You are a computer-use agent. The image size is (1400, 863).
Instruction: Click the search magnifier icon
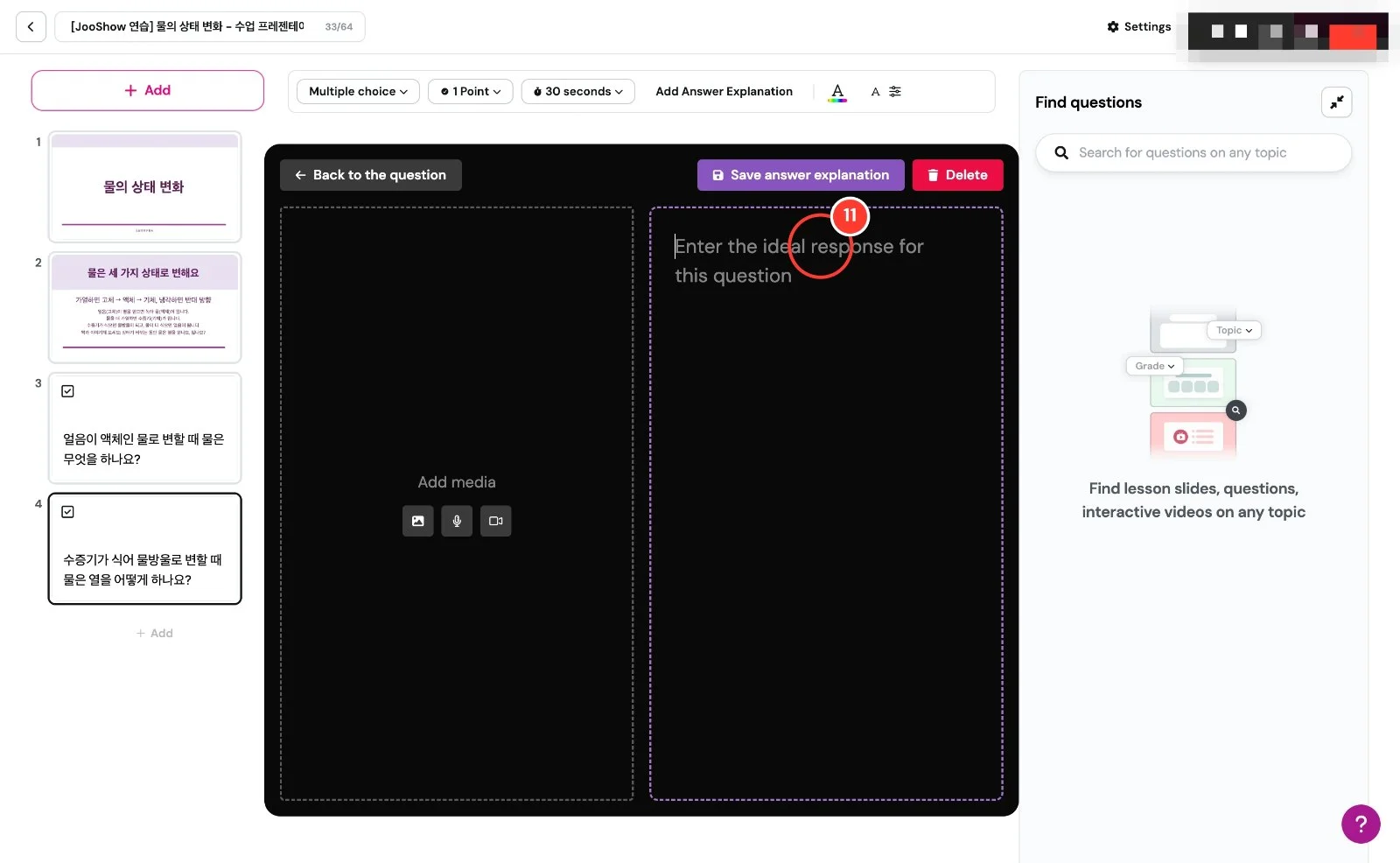pyautogui.click(x=1061, y=152)
